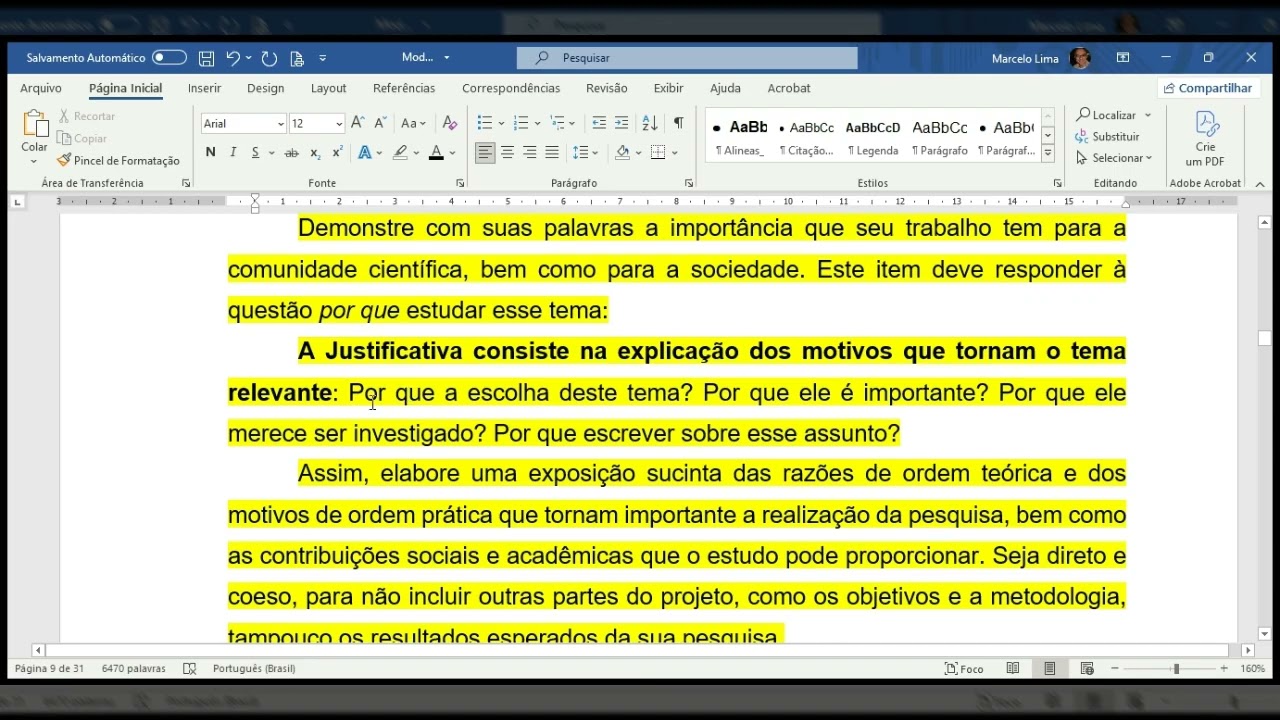Align text to the right
The width and height of the screenshot is (1280, 720).
pyautogui.click(x=529, y=152)
